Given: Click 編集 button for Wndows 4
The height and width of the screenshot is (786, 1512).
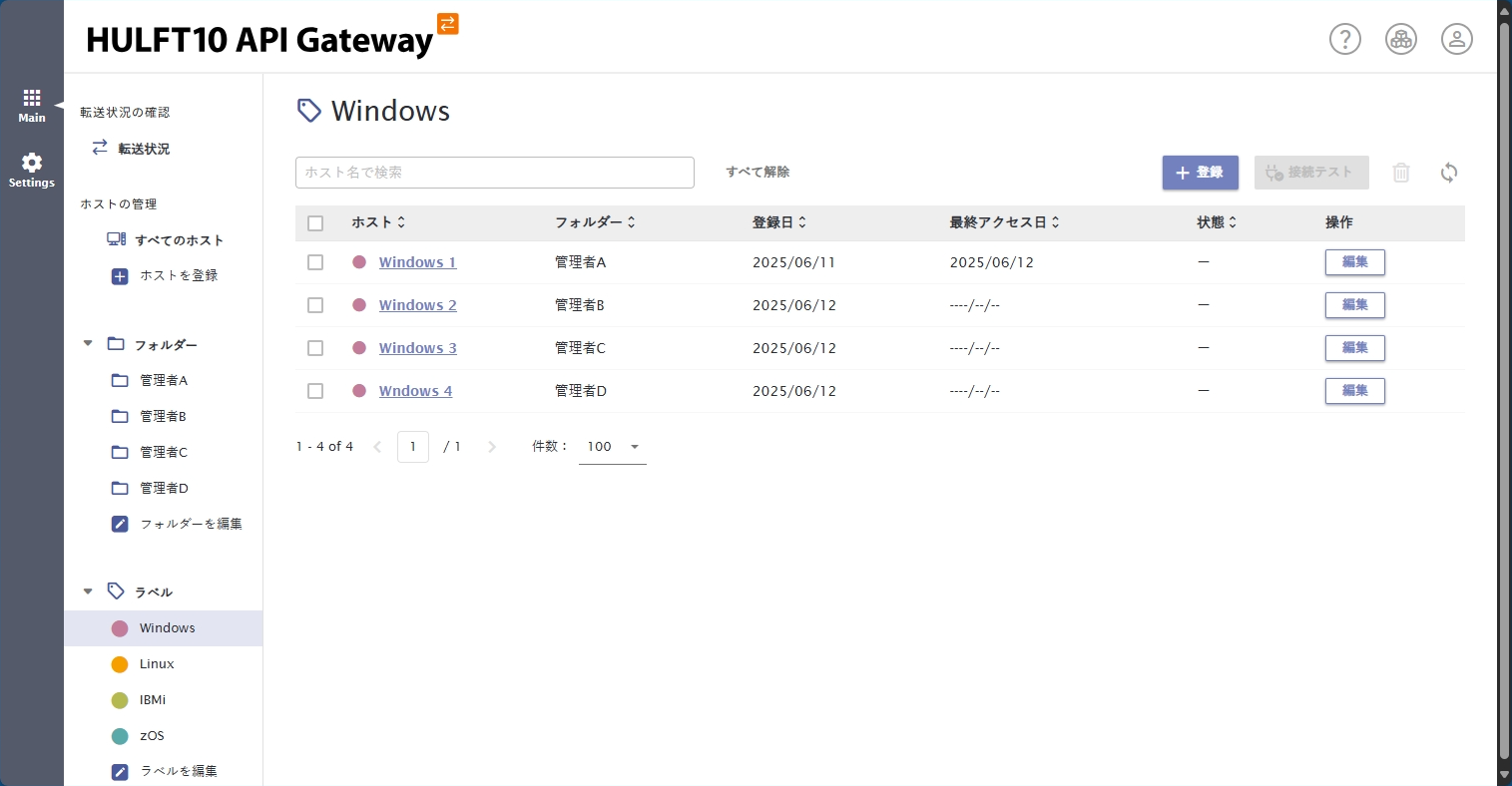Looking at the screenshot, I should pos(1354,391).
